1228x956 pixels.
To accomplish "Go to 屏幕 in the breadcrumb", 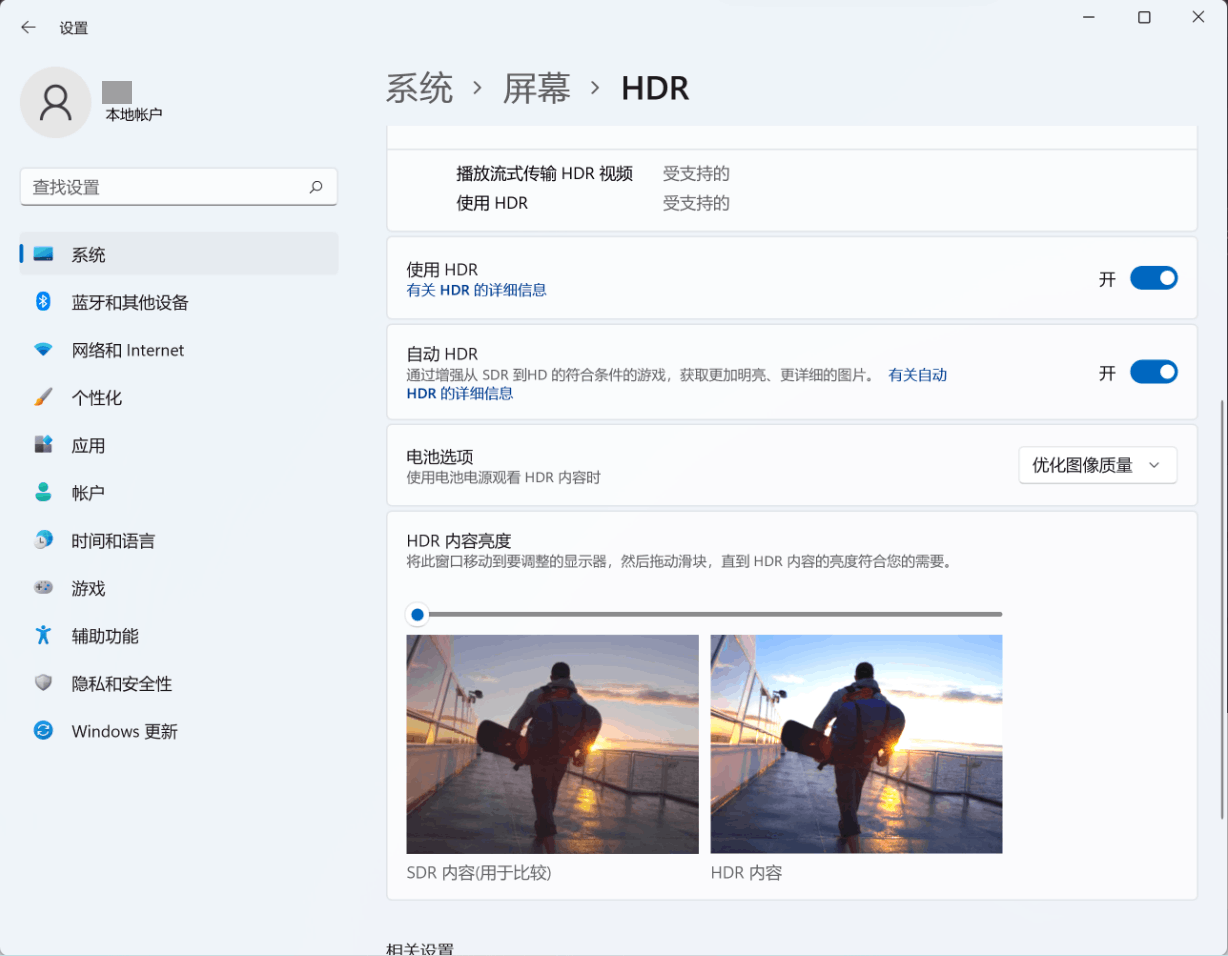I will click(537, 88).
